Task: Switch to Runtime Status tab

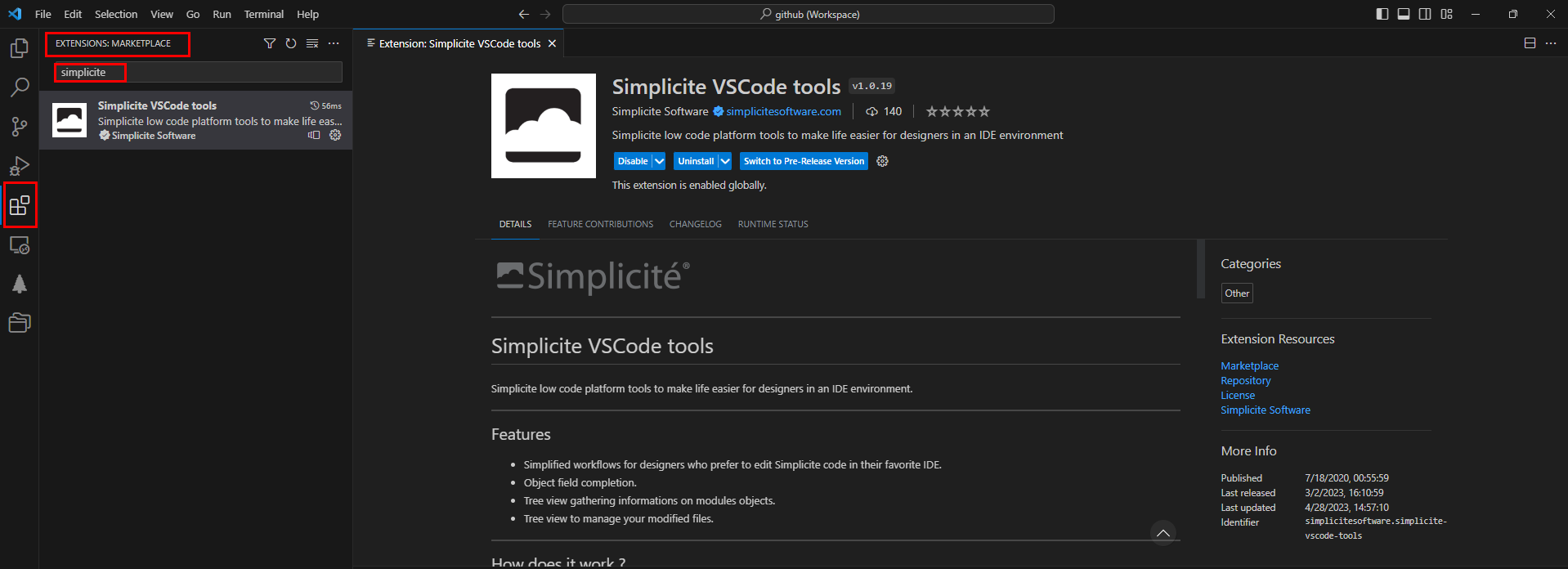Action: pos(773,224)
